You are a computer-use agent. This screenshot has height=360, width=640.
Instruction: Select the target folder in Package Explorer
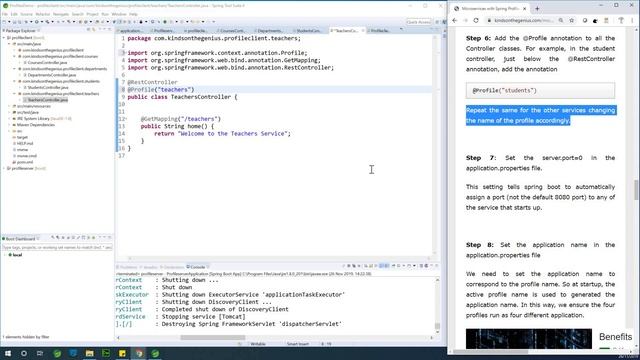(x=22, y=137)
